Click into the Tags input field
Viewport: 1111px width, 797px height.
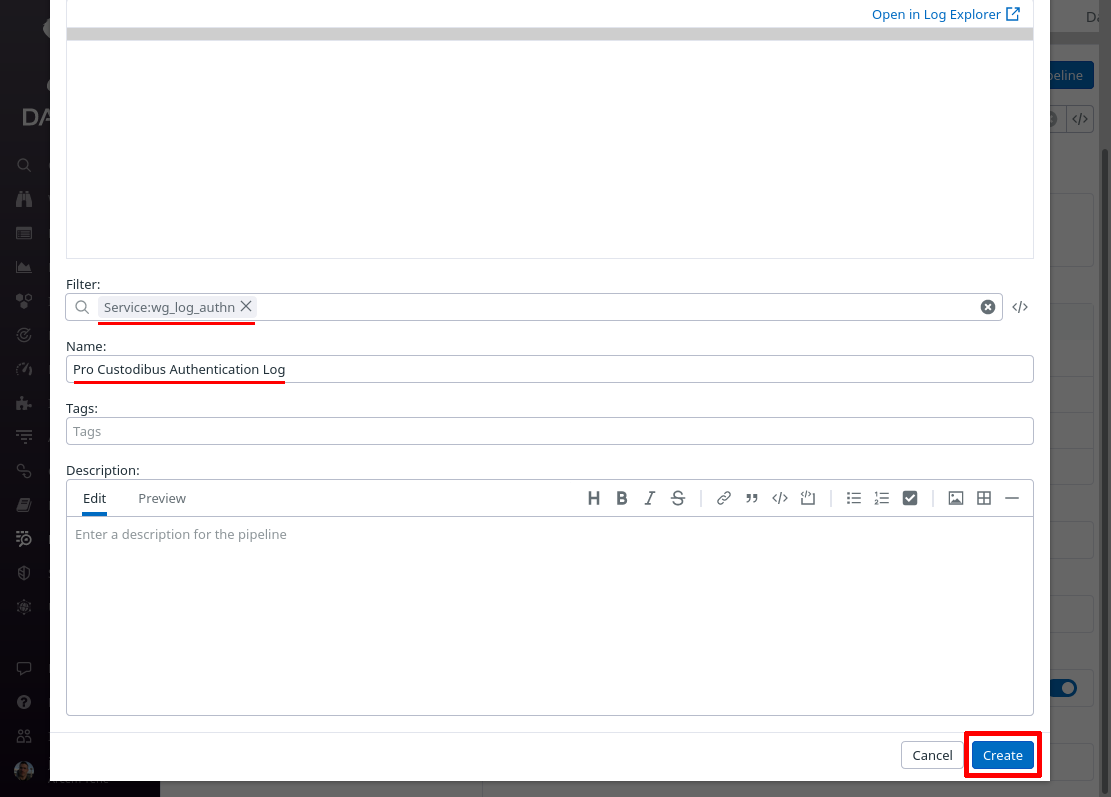click(x=549, y=431)
